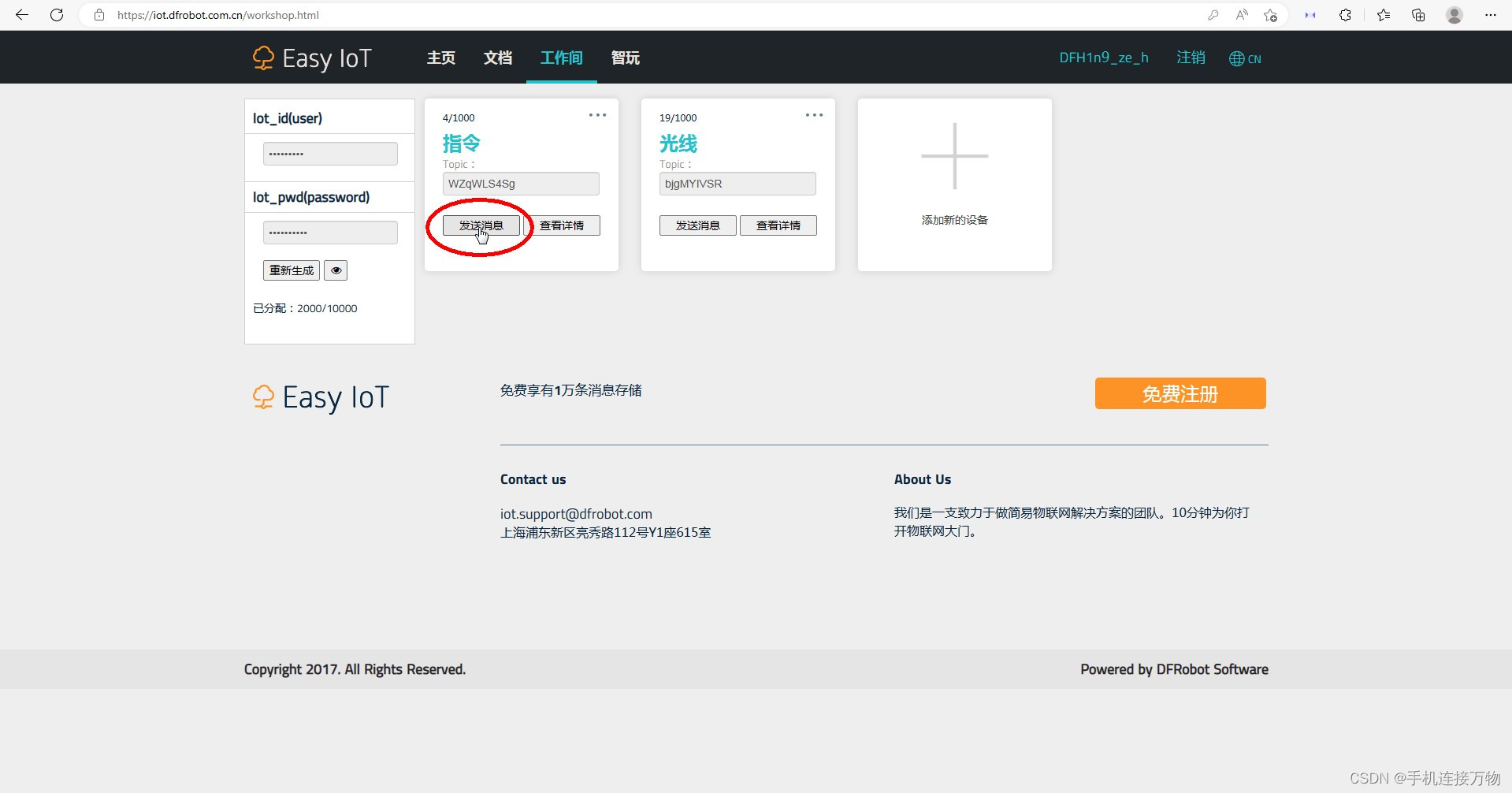Select 工作间 workshop tab
The height and width of the screenshot is (793, 1512).
[562, 58]
